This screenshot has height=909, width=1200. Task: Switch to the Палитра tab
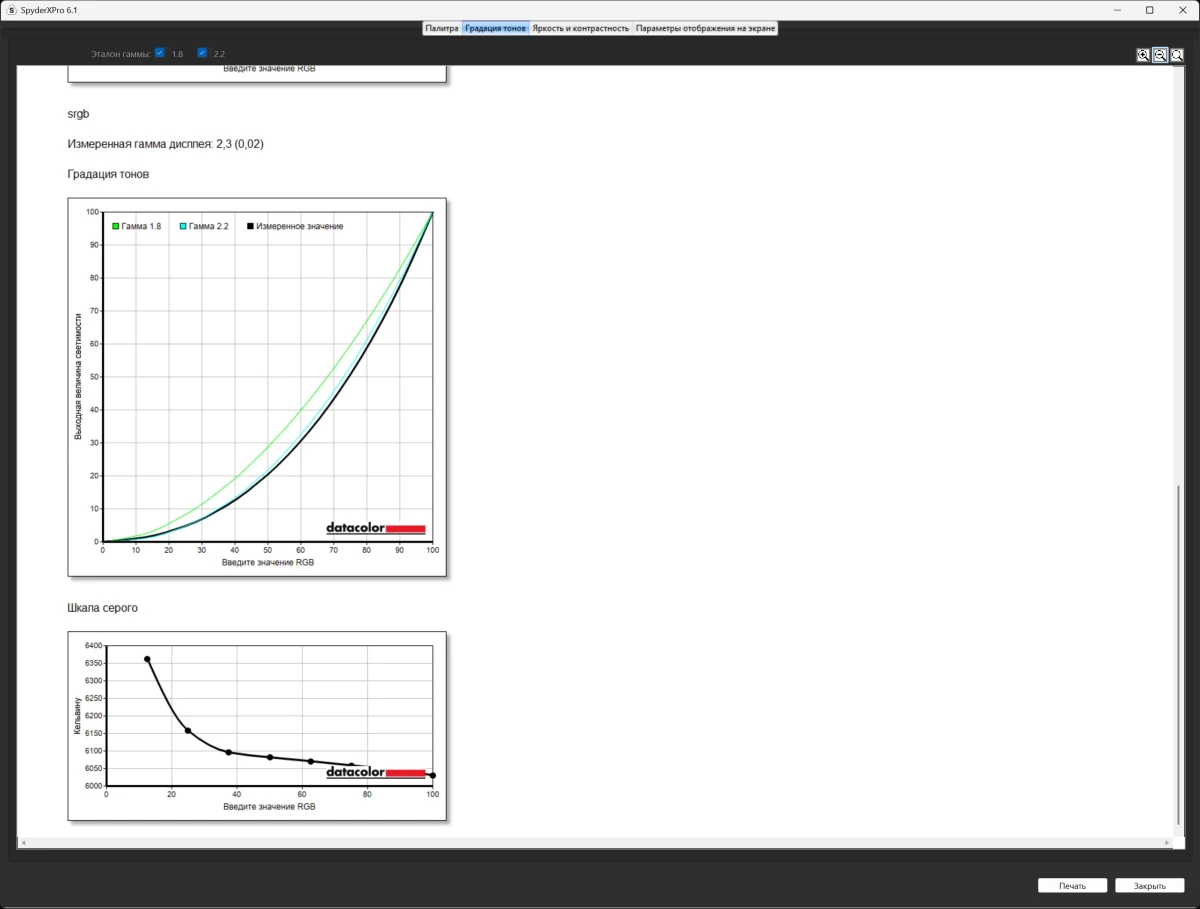(x=442, y=28)
